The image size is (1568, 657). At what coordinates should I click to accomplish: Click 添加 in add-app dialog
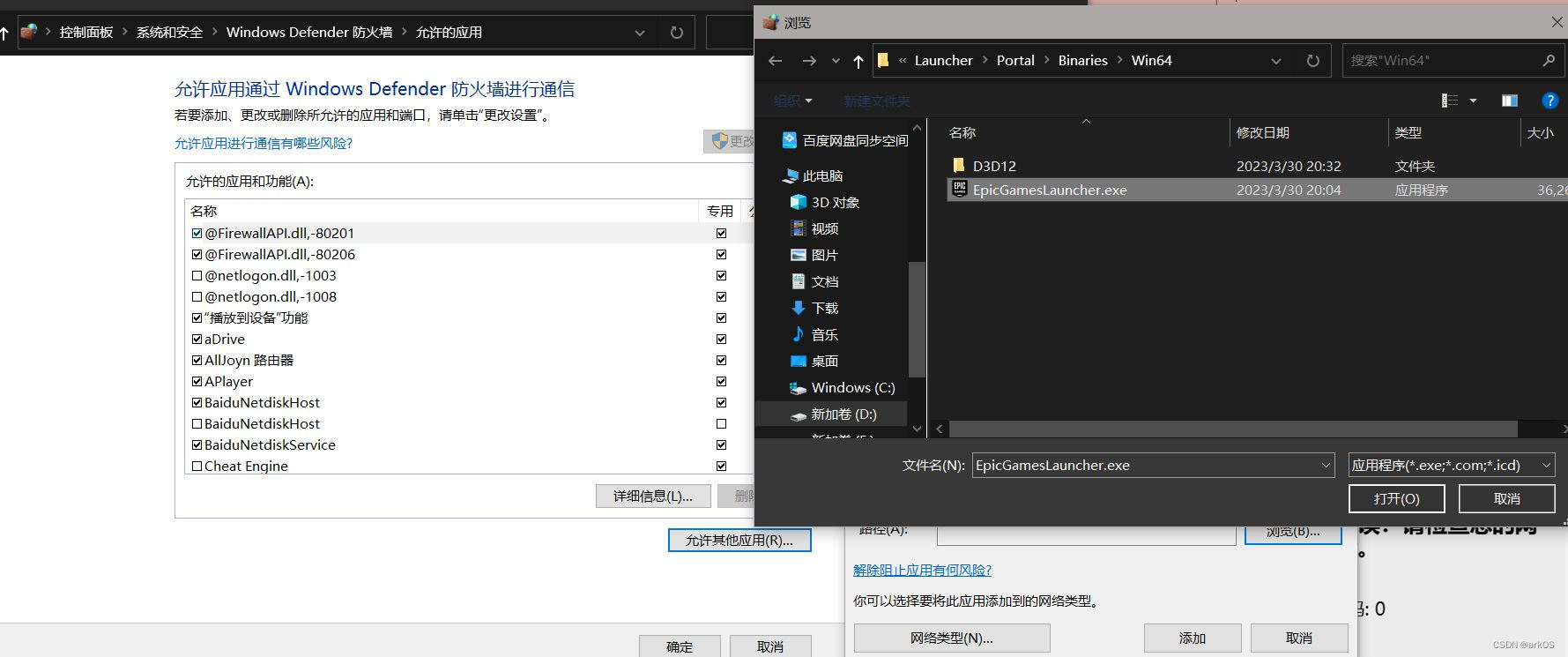point(1193,638)
